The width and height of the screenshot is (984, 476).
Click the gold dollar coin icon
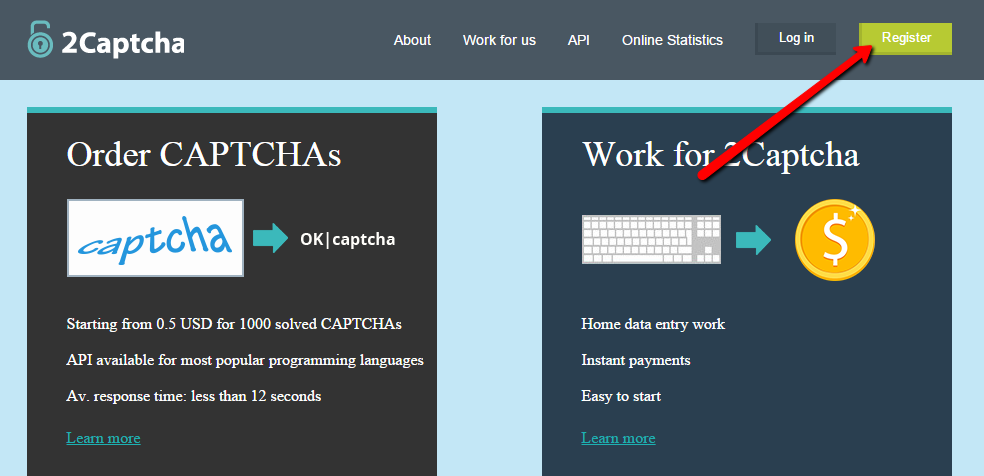tap(834, 240)
